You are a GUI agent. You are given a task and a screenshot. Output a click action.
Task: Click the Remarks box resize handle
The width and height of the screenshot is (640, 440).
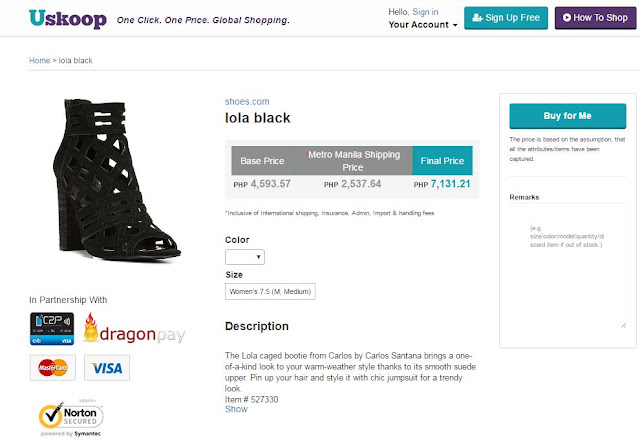623,325
